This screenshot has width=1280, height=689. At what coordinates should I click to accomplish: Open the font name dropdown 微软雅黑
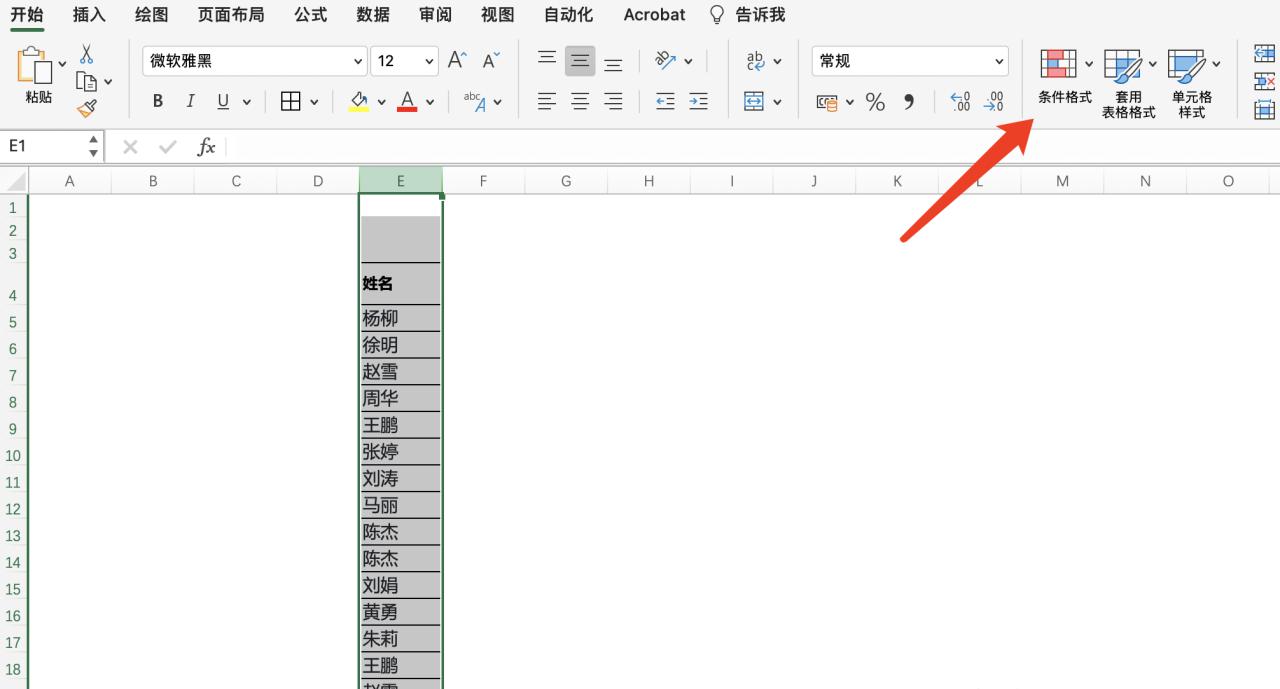coord(358,61)
